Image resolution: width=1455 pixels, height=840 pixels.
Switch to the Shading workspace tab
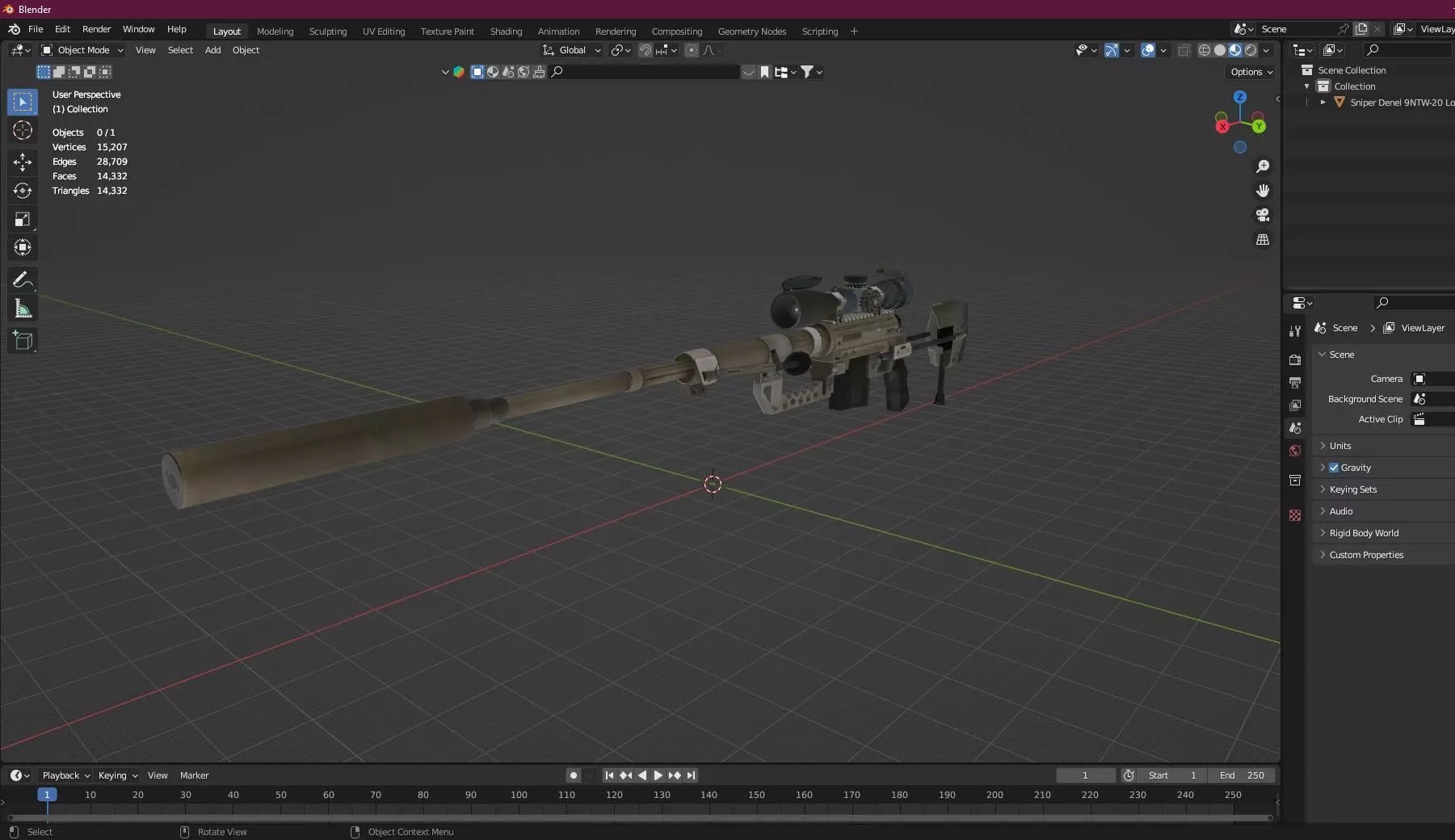(x=506, y=31)
